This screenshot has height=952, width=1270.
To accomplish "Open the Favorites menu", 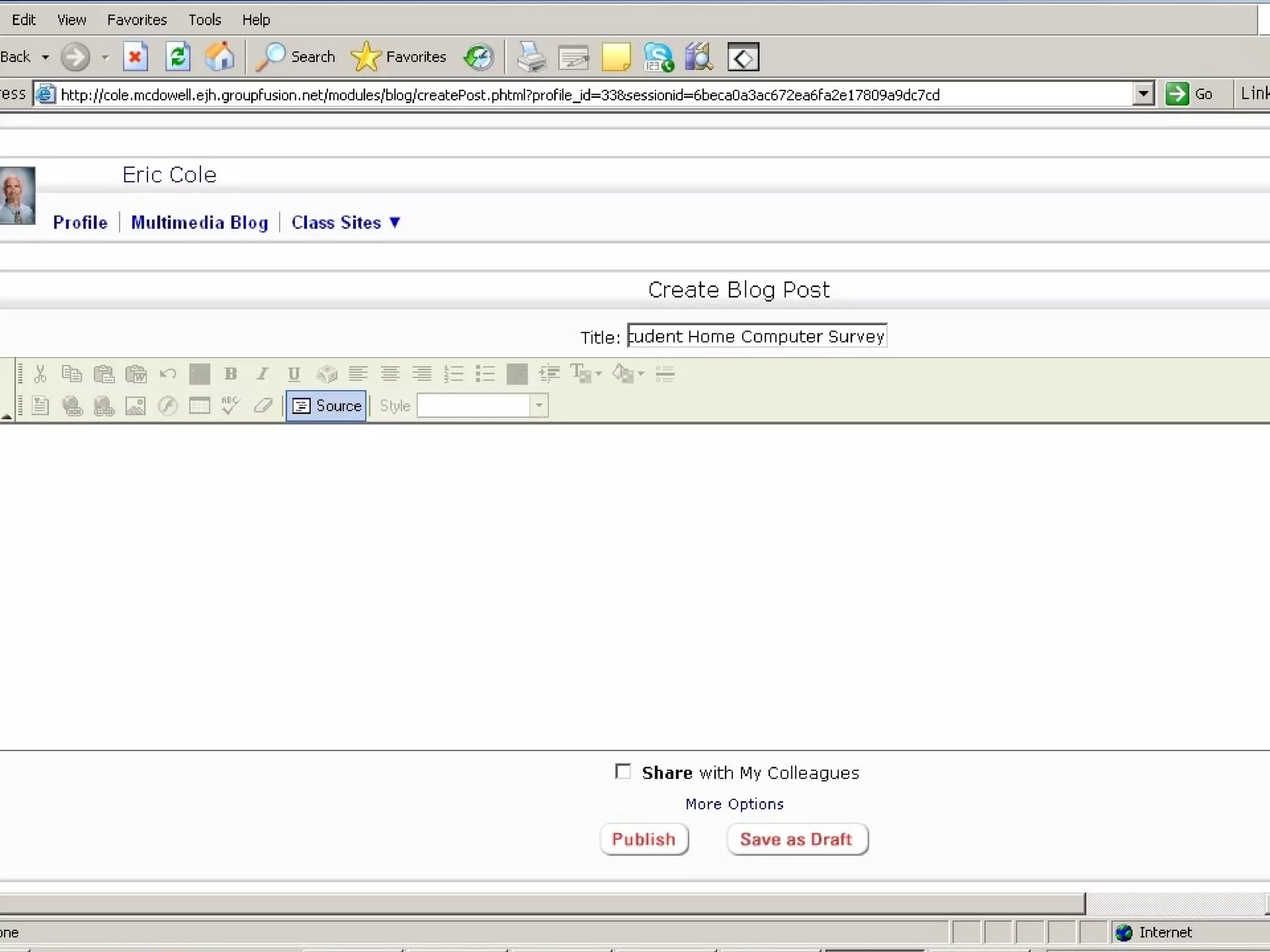I will (x=136, y=20).
